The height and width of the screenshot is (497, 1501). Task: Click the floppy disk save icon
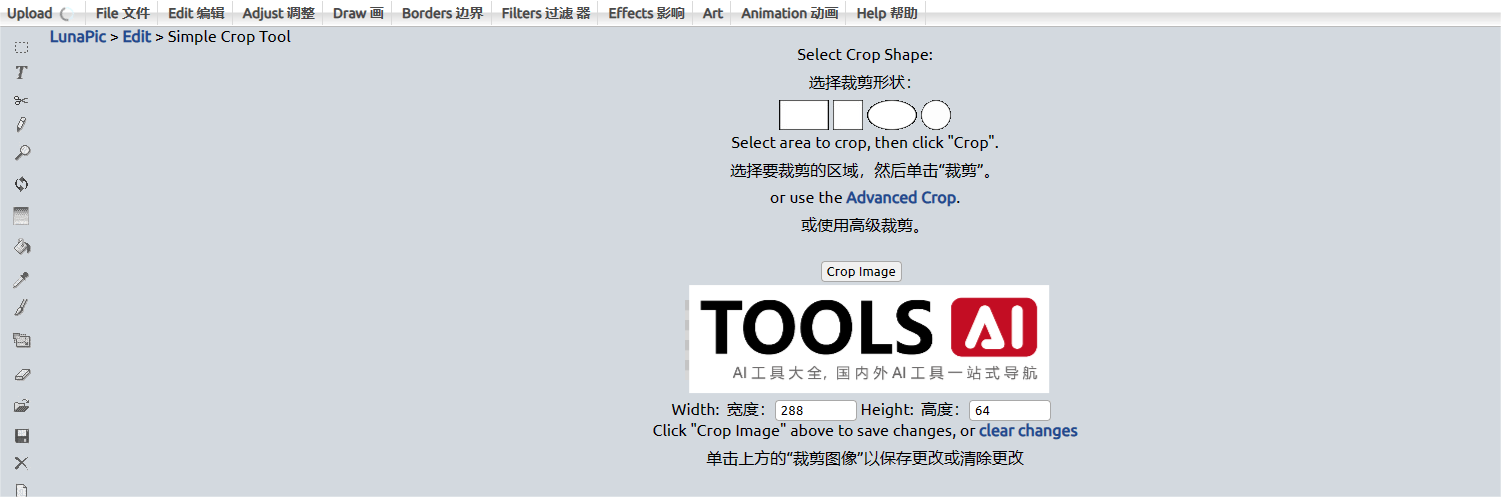(21, 436)
